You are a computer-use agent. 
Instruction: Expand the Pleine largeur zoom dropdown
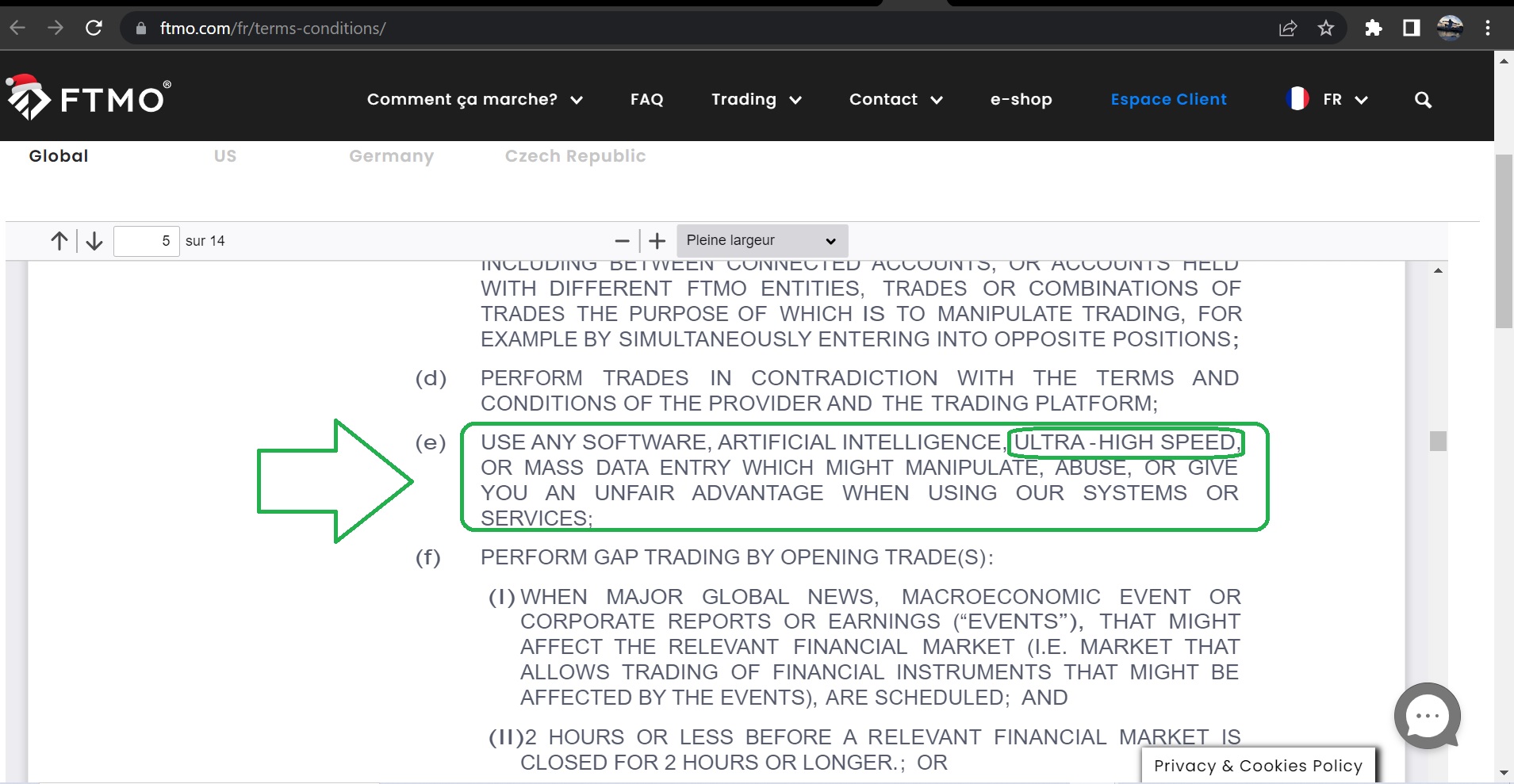[761, 241]
